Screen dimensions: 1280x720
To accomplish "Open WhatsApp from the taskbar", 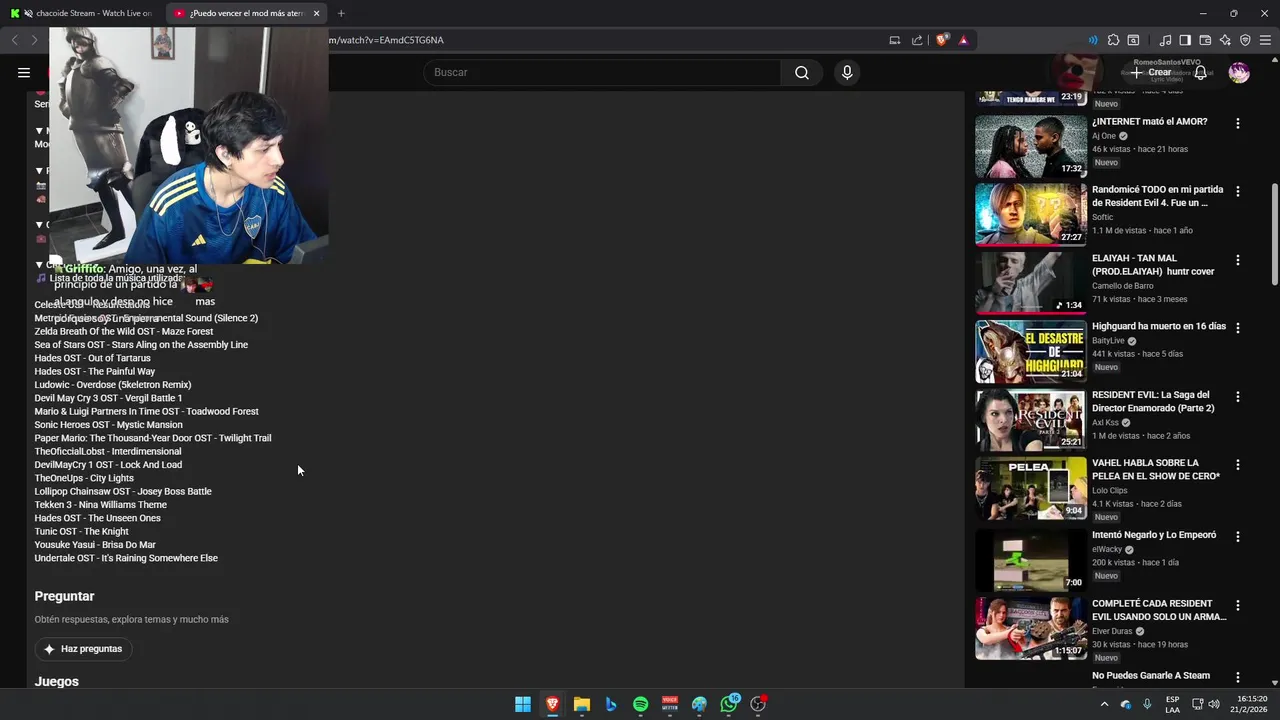I will tap(729, 704).
